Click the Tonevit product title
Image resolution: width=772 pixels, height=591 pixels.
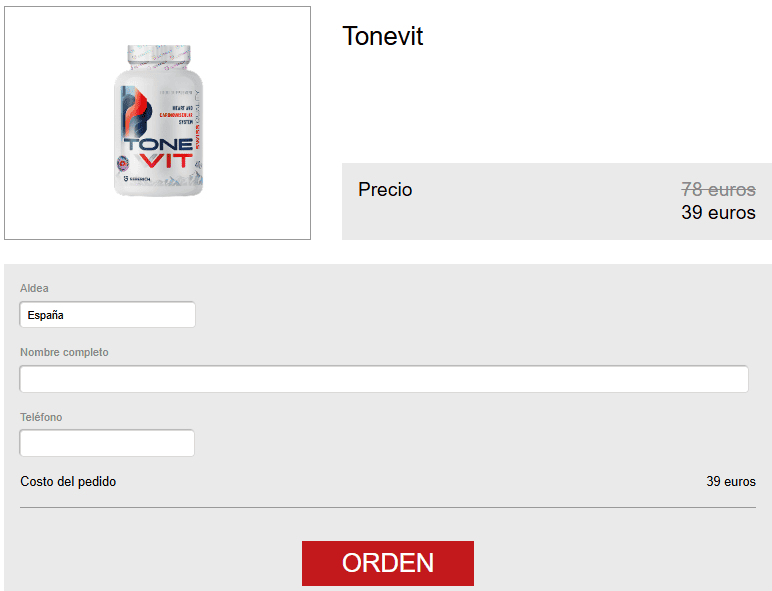383,36
